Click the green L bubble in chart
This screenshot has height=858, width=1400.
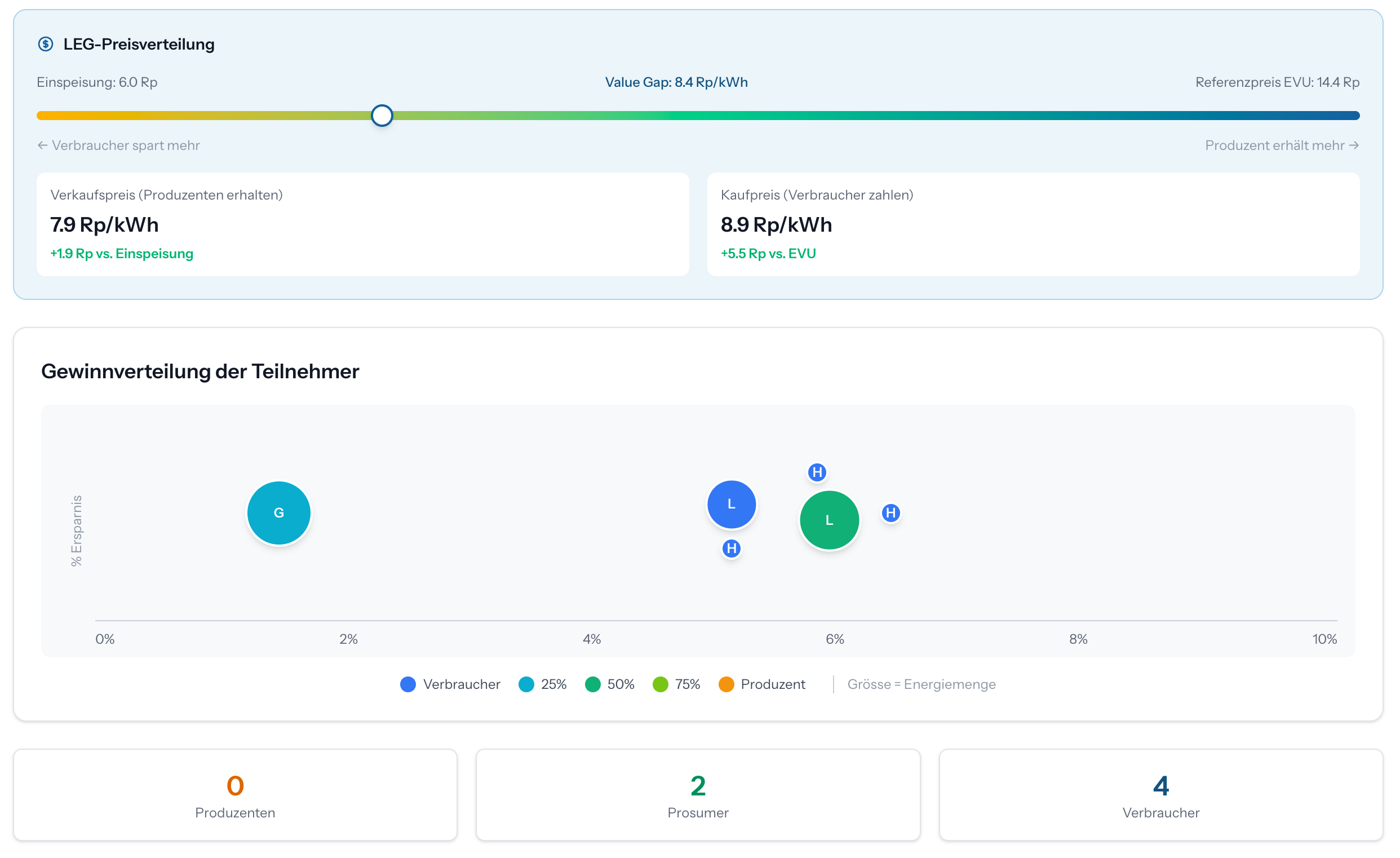[829, 519]
